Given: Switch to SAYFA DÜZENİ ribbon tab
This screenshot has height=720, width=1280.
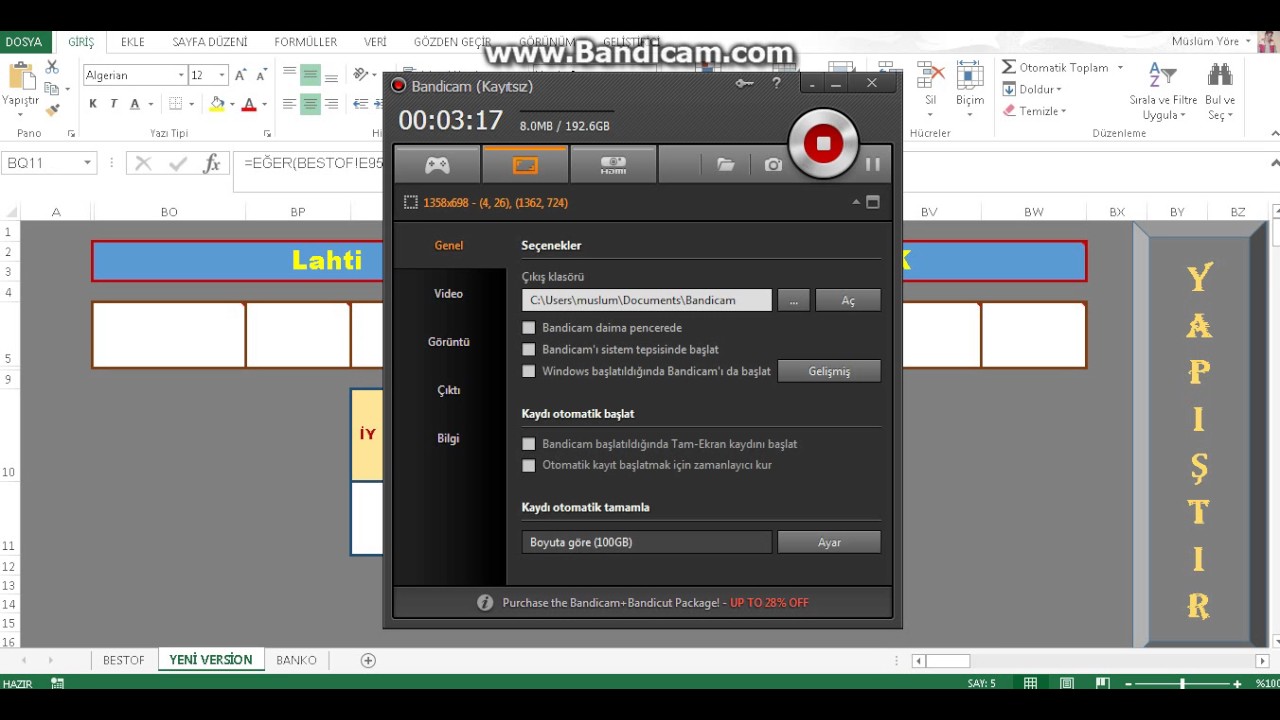Looking at the screenshot, I should (x=210, y=42).
